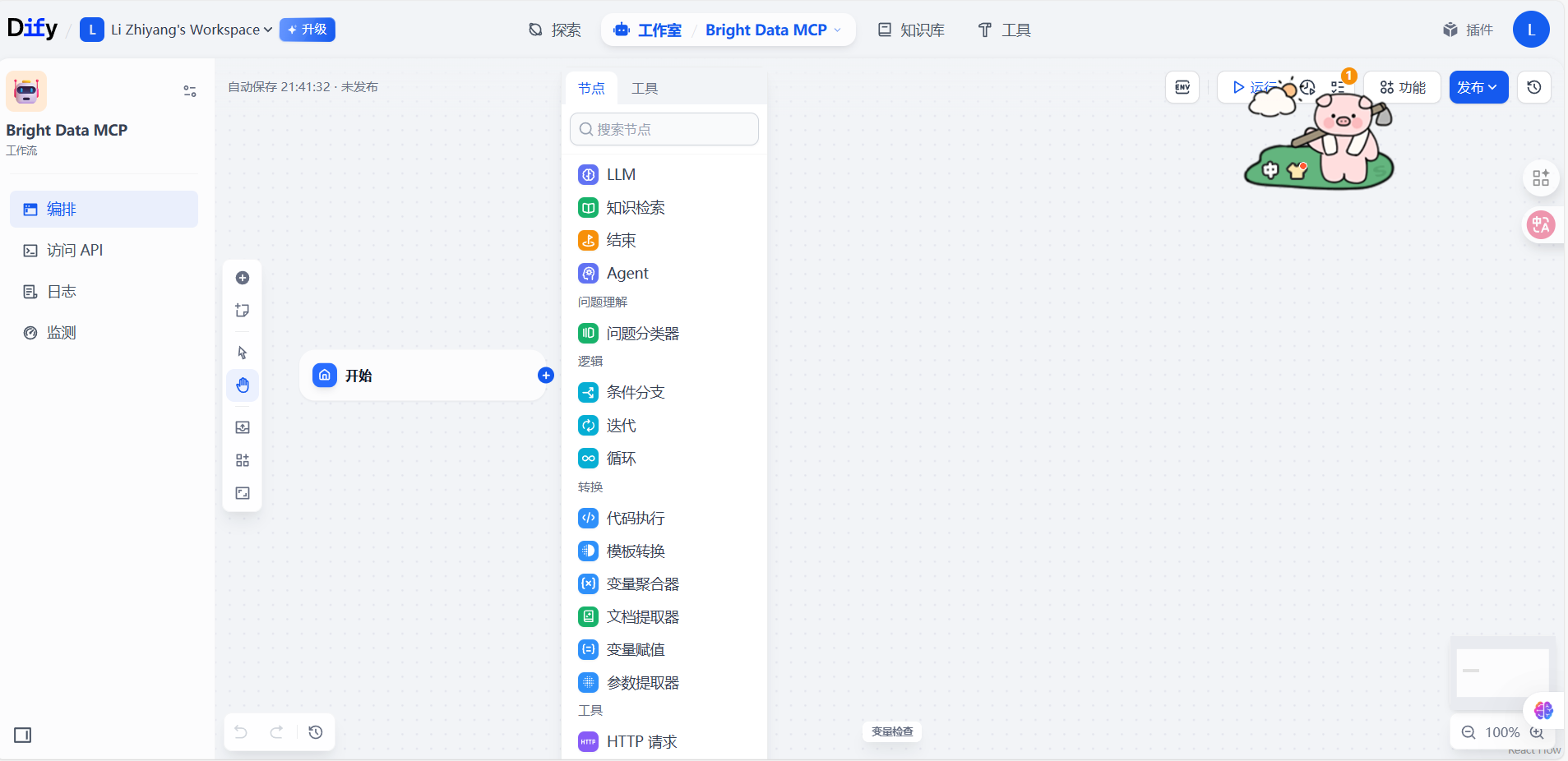Viewport: 1568px width, 761px height.
Task: Click the undo arrow
Action: 241,732
